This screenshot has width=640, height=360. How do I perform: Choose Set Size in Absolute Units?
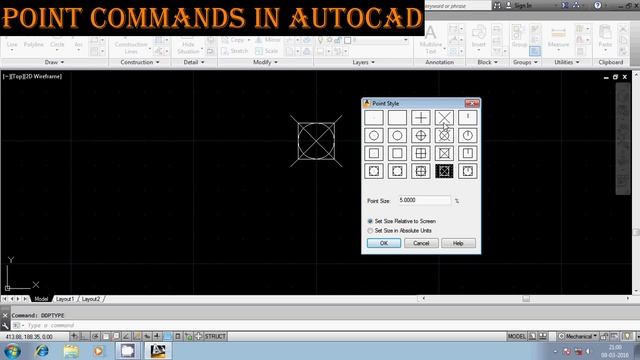[399, 231]
